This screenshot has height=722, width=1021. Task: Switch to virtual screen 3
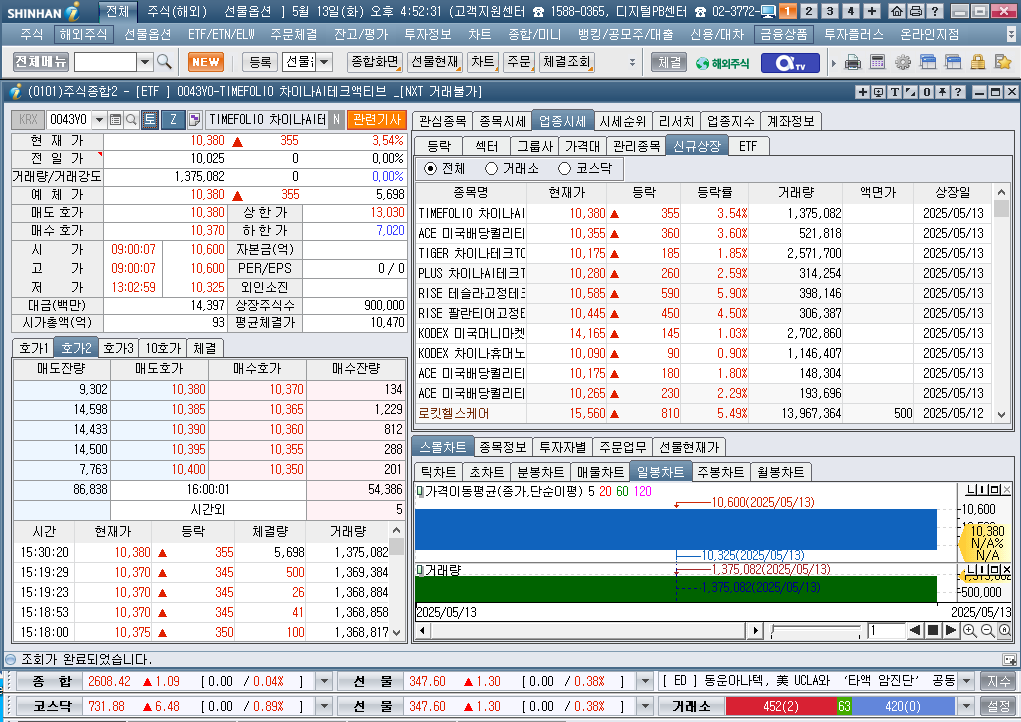tap(830, 11)
